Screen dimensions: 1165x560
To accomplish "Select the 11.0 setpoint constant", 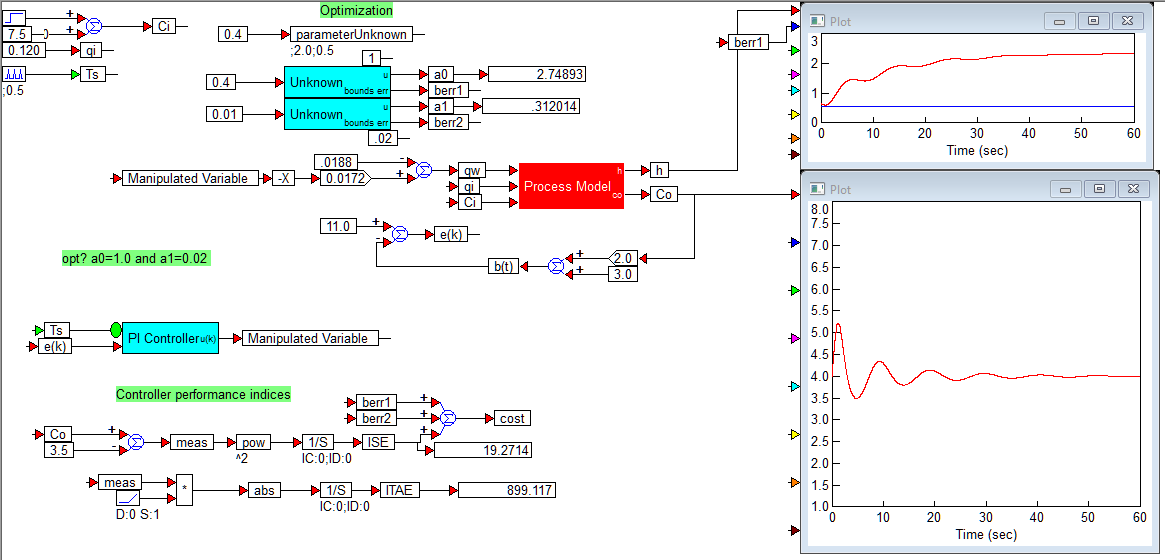I will (x=339, y=225).
